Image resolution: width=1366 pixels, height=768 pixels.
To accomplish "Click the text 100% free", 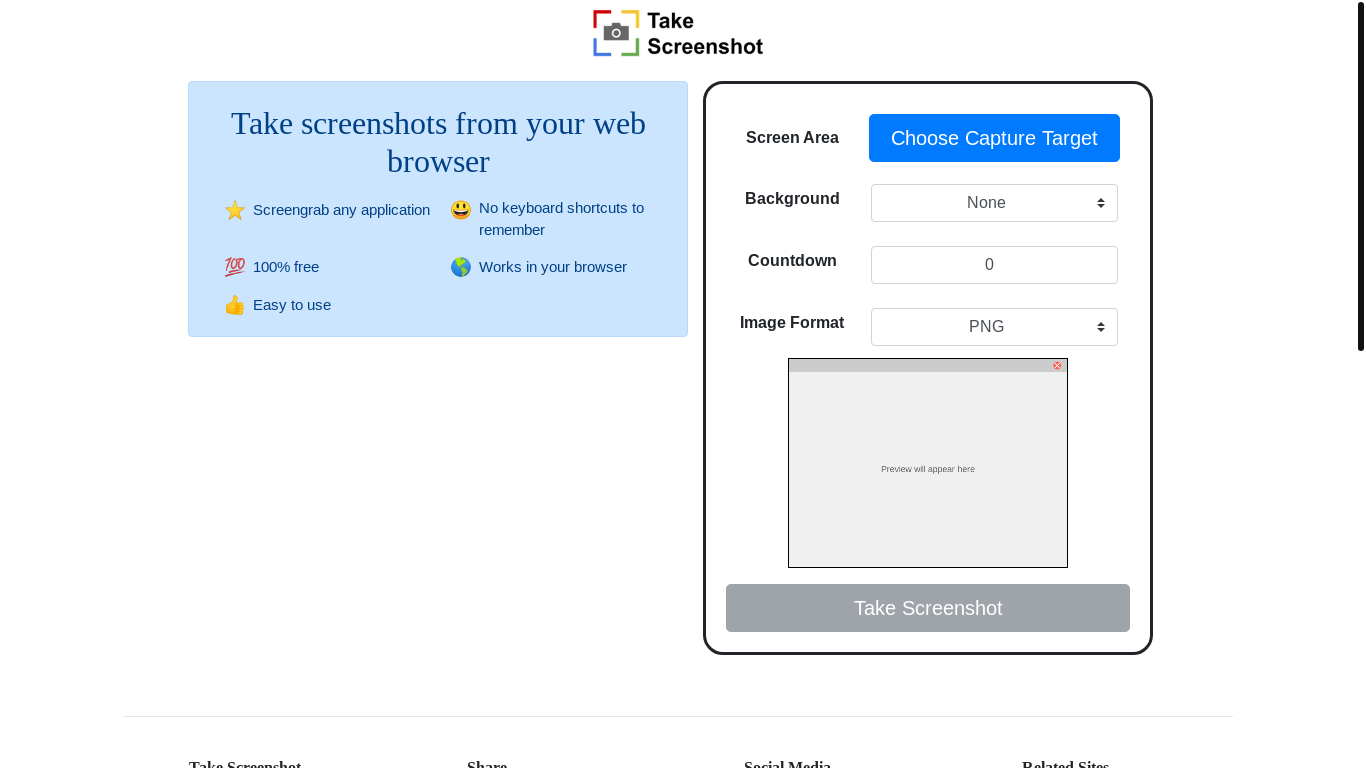I will (x=286, y=267).
